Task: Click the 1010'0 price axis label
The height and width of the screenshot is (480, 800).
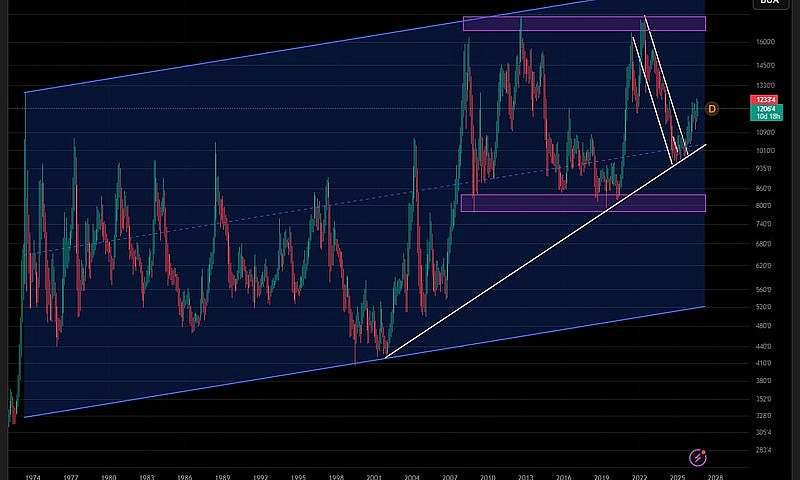Action: 765,150
